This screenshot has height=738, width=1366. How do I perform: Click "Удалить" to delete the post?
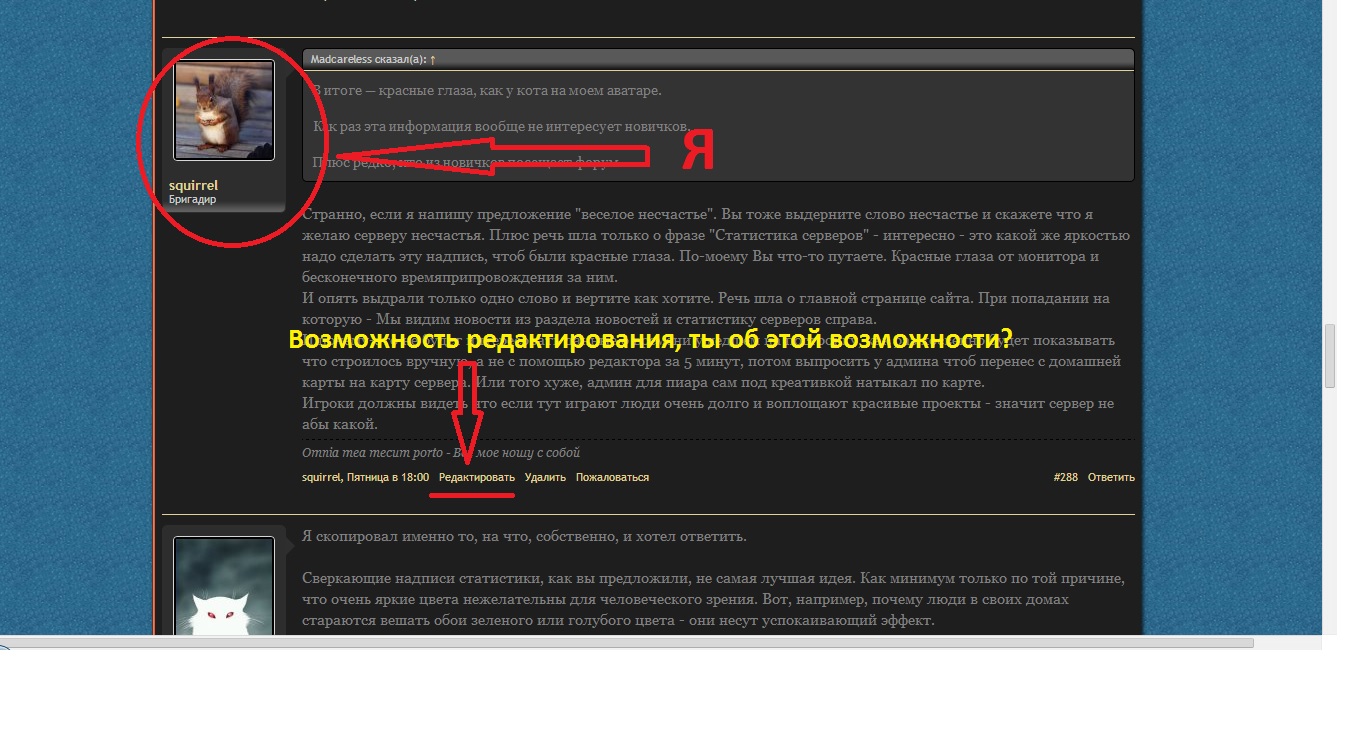[545, 478]
